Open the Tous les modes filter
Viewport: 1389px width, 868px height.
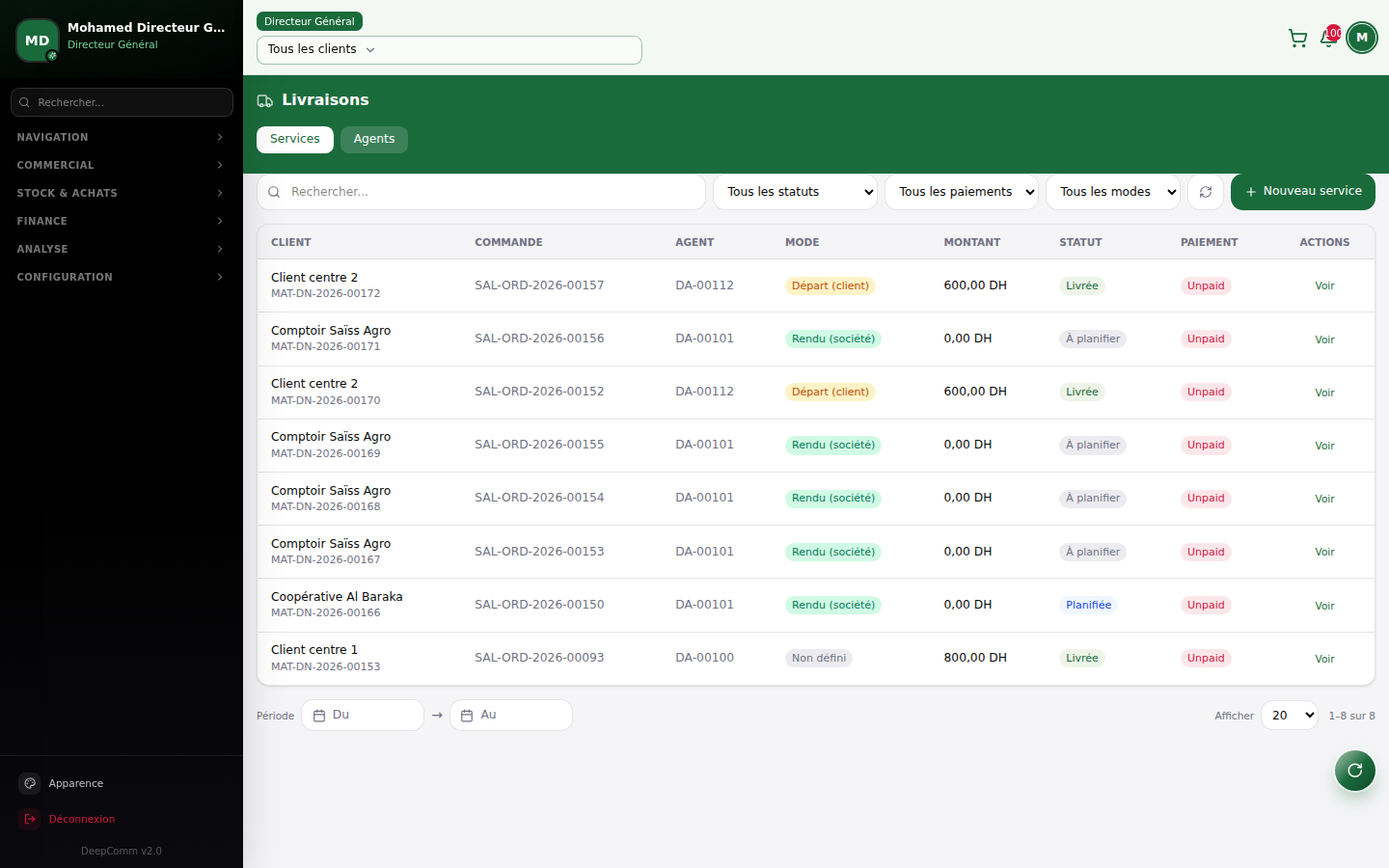(x=1113, y=192)
